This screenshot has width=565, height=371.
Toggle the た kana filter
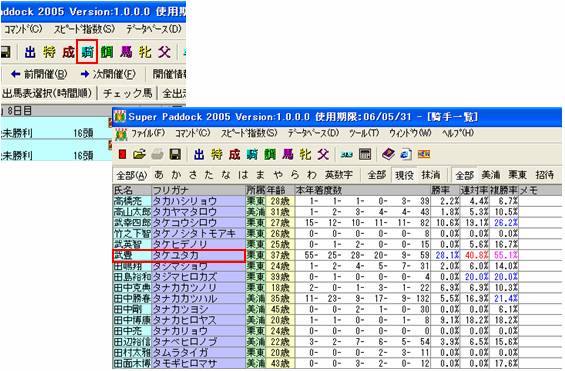point(209,175)
